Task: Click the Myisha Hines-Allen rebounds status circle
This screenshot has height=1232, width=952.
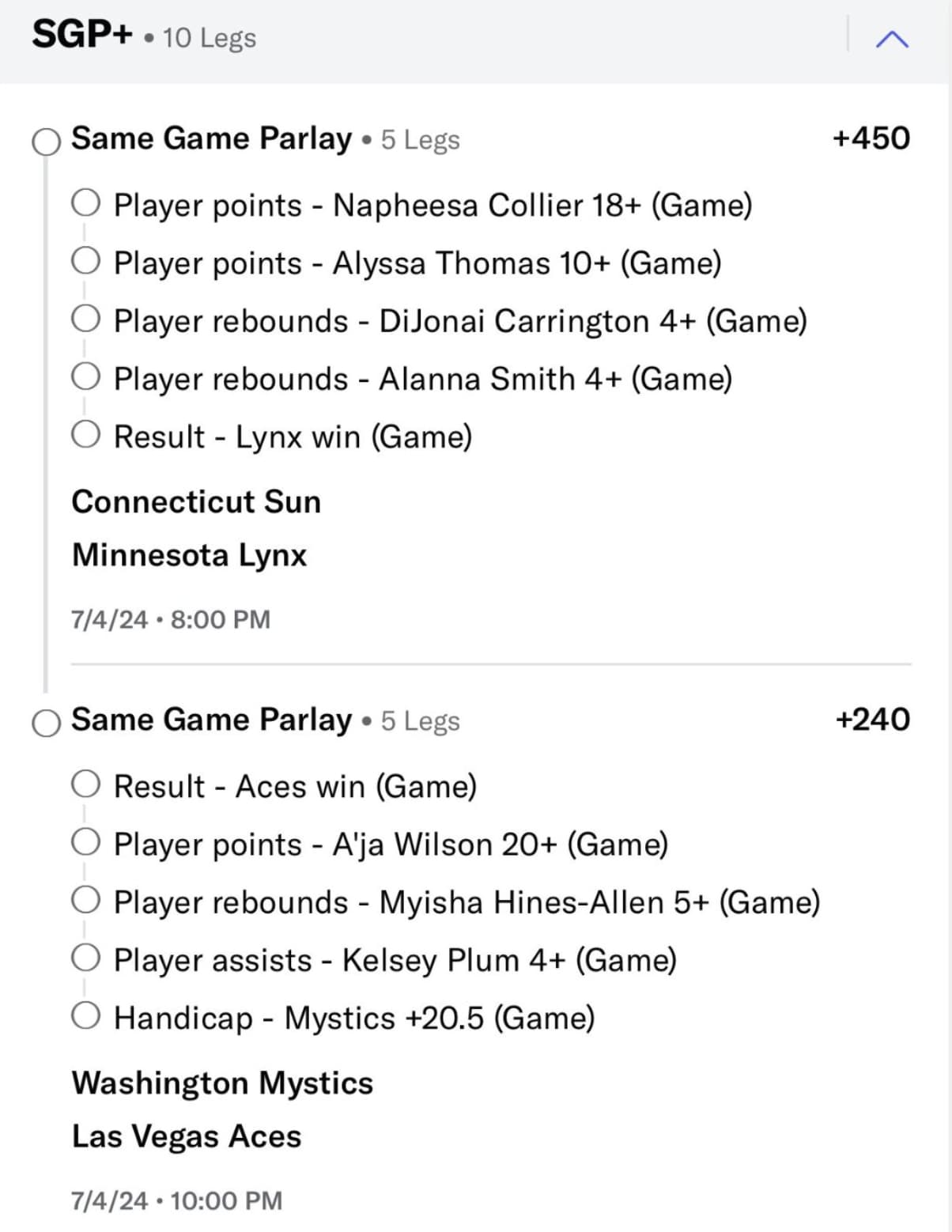Action: [85, 900]
